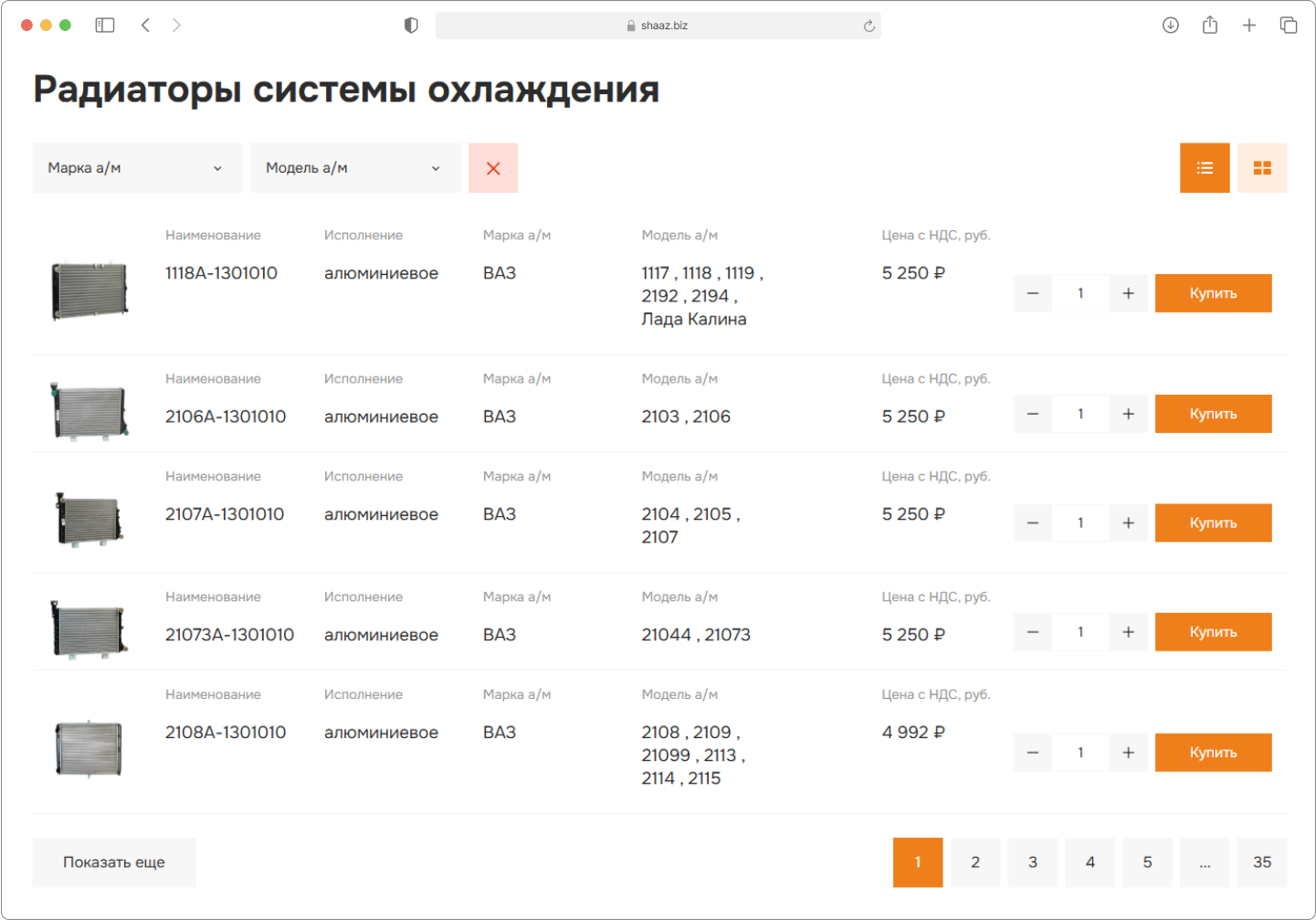Toggle the Safari sidebar
Viewport: 1316px width, 920px height.
coord(105,26)
